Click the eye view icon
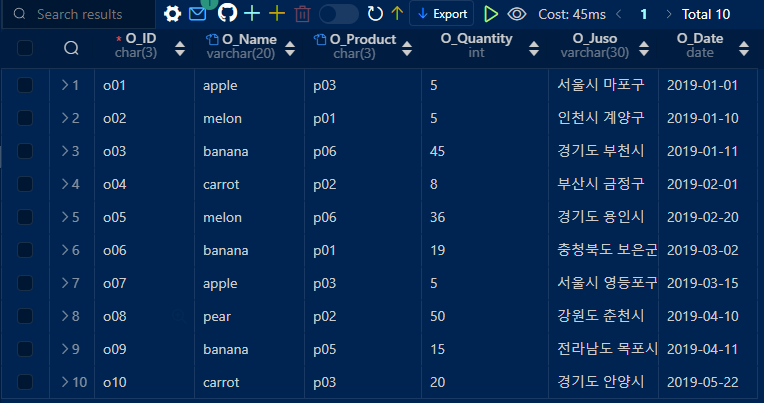Viewport: 764px width, 403px height. coord(516,14)
